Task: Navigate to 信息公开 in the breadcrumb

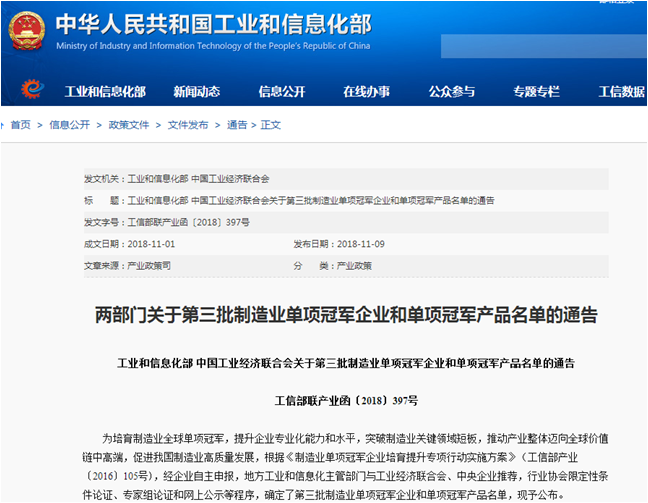Action: 69,125
